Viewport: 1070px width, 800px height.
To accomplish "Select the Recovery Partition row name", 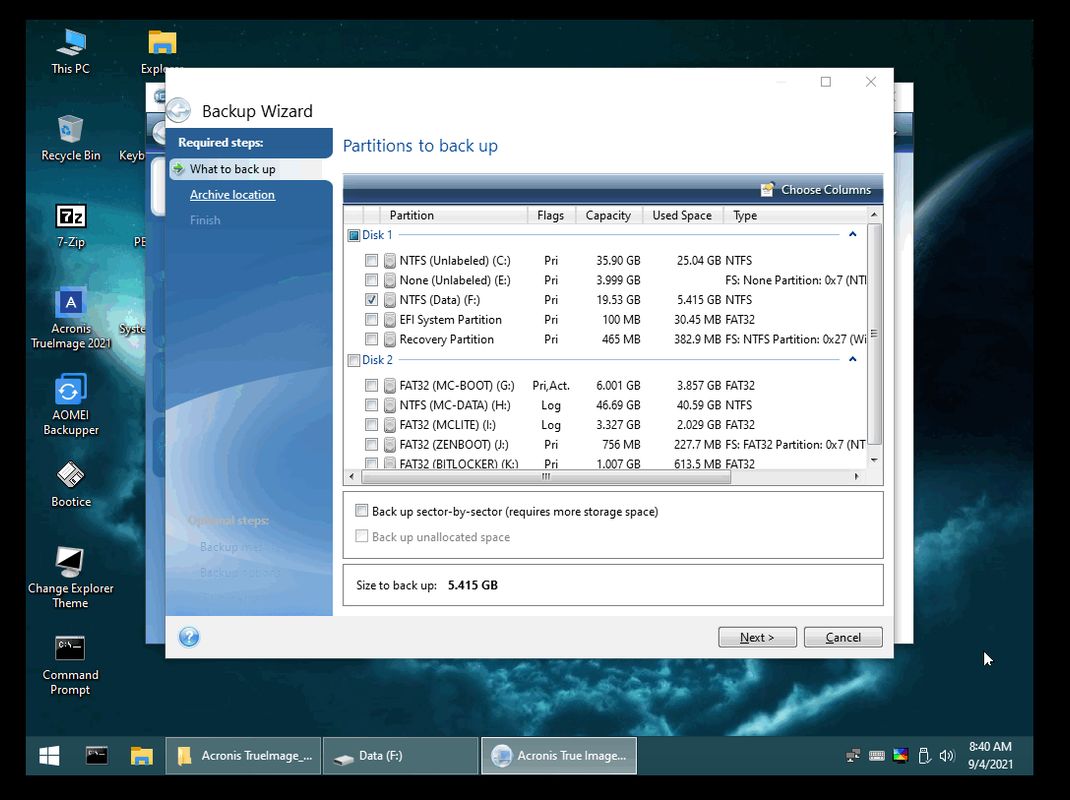I will tap(446, 339).
